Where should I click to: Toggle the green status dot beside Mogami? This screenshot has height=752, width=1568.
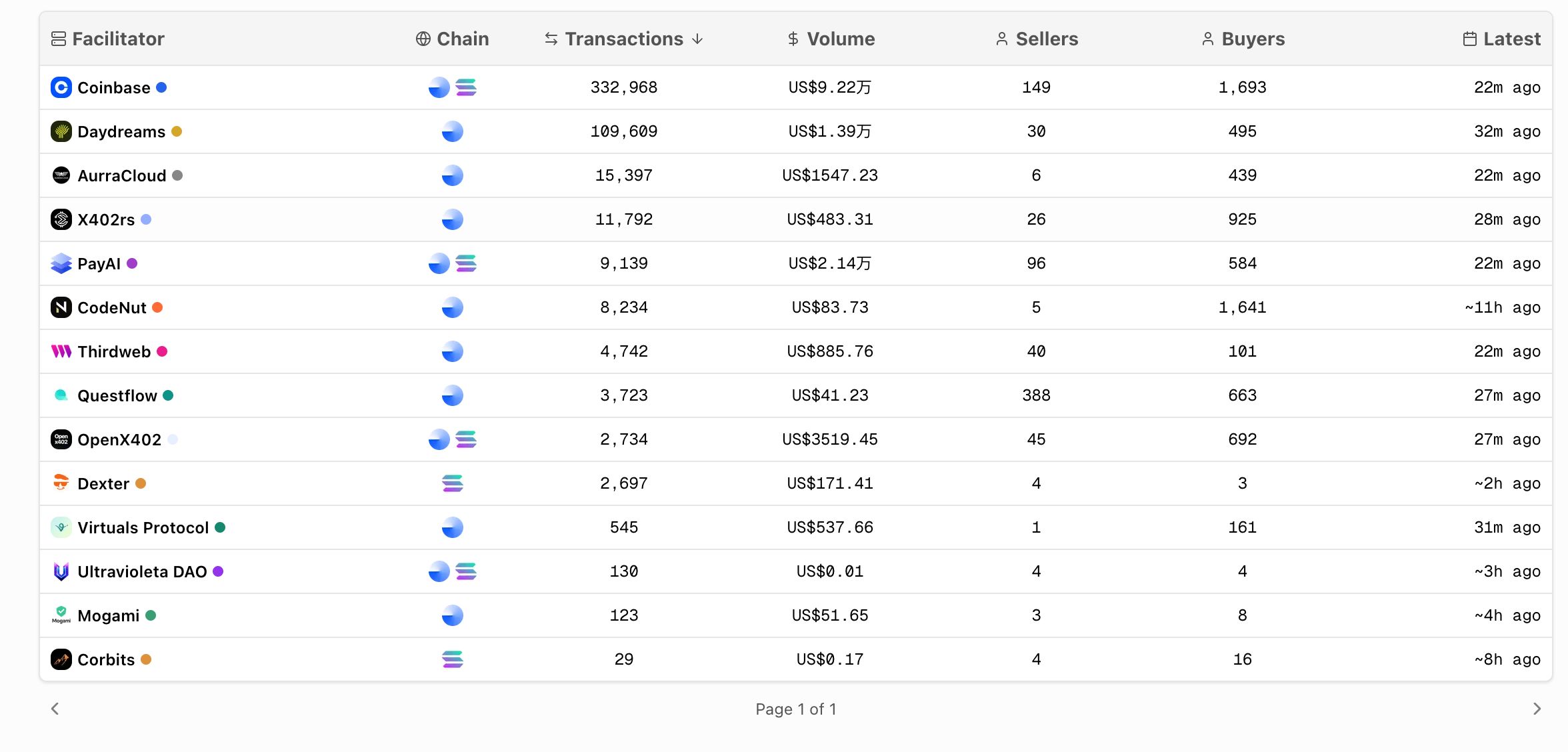(x=152, y=615)
